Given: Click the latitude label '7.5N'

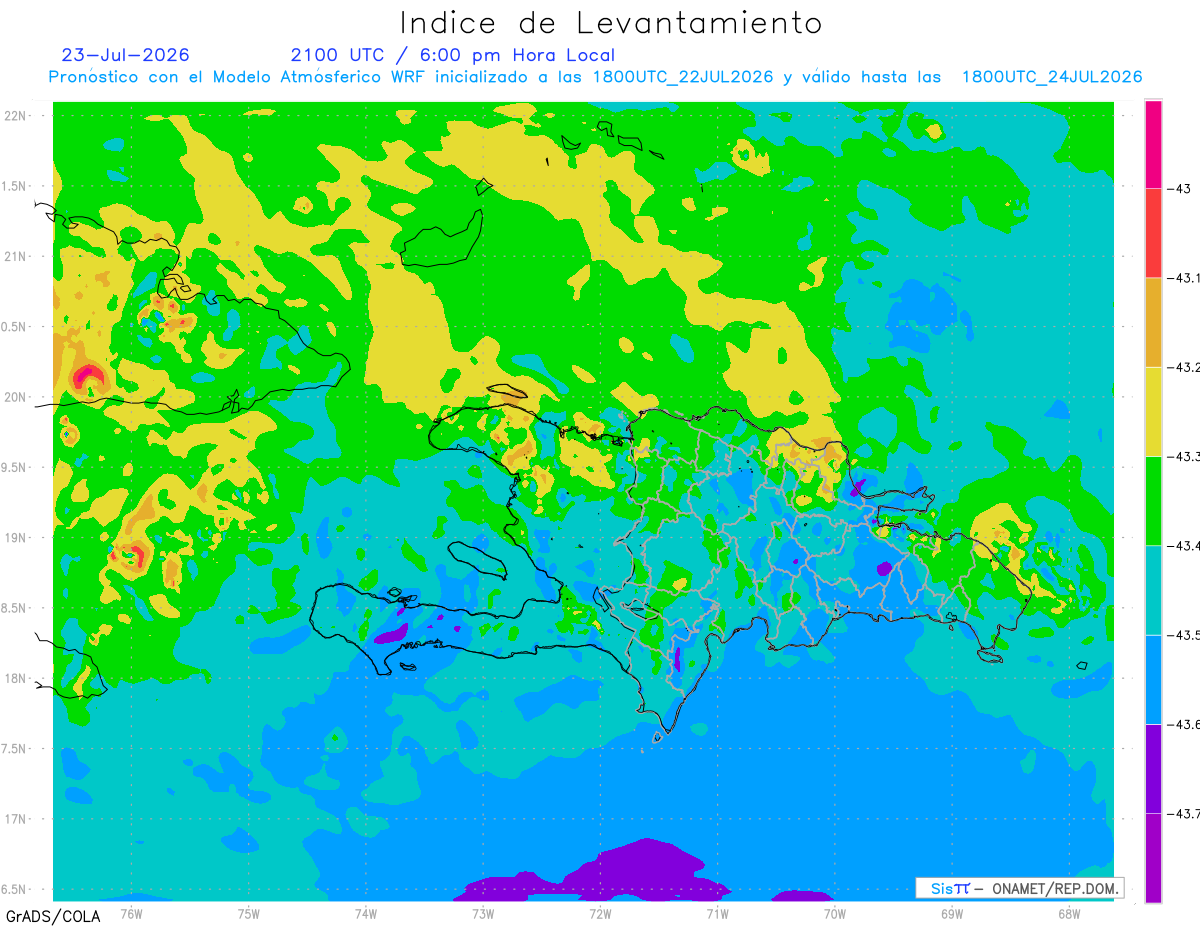Looking at the screenshot, I should [15, 748].
